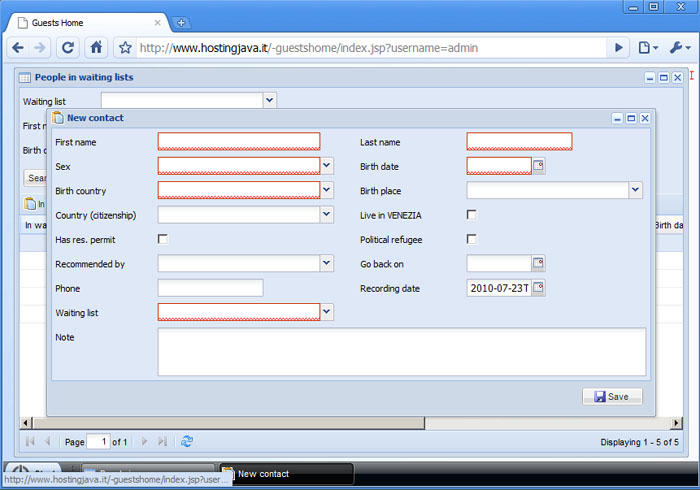Viewport: 700px width, 490px height.
Task: Open the Go back on calendar picker
Action: (538, 264)
